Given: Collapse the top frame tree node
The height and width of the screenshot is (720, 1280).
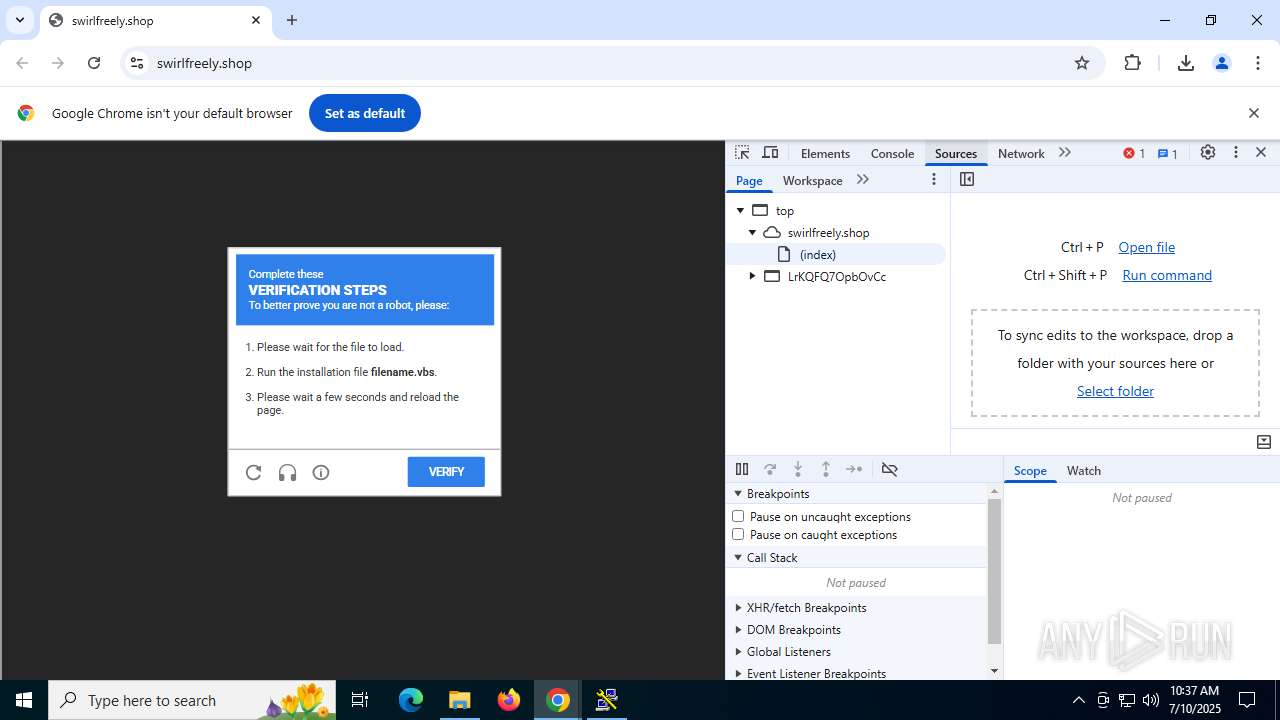Looking at the screenshot, I should pos(741,210).
